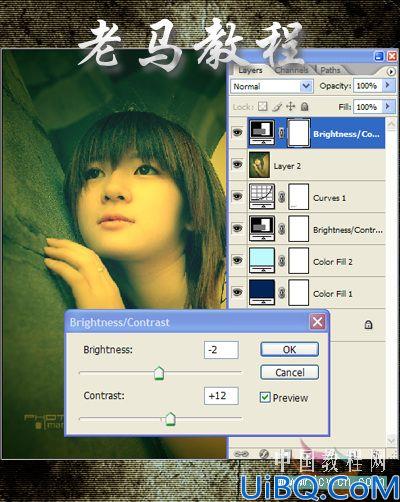
Task: Switch to the Paths tab
Action: (x=330, y=70)
